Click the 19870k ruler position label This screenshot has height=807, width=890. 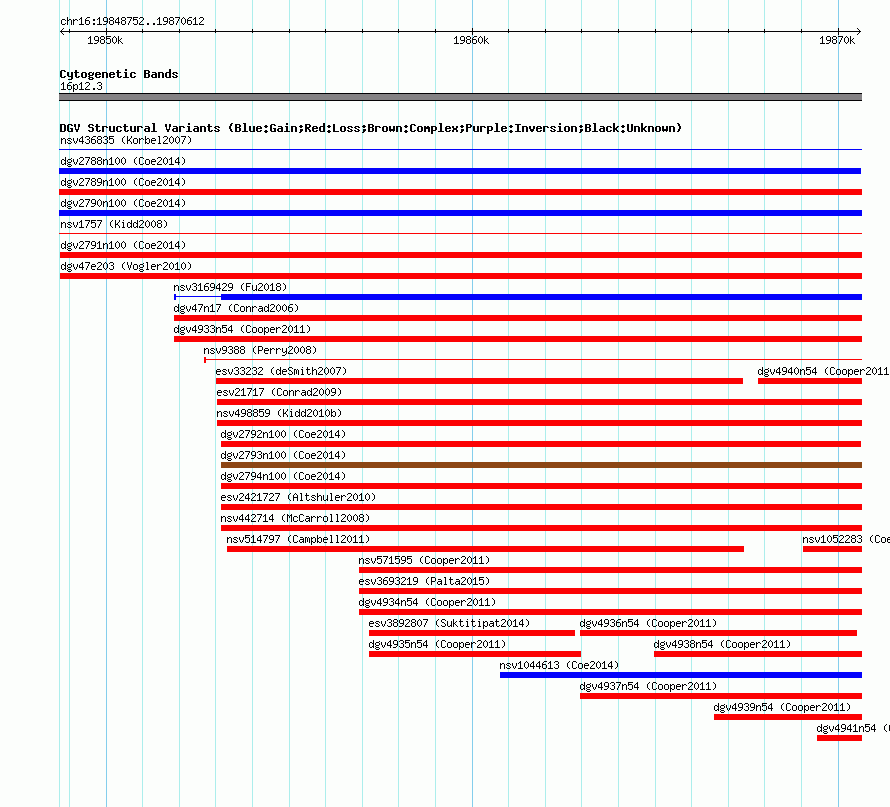coord(837,40)
